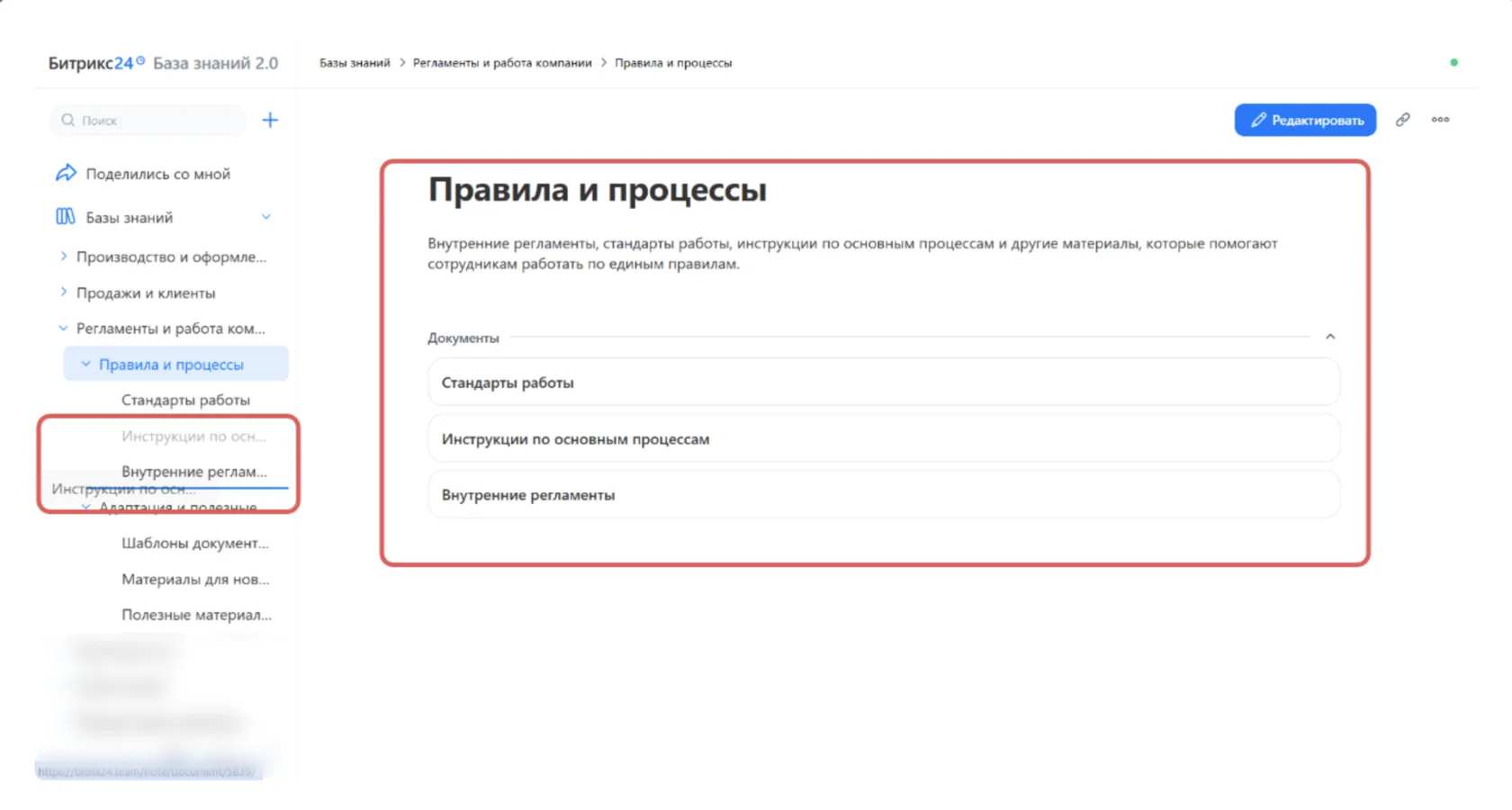Open Стандарты работы document card
Image resolution: width=1512 pixels, height=810 pixels.
coord(883,382)
